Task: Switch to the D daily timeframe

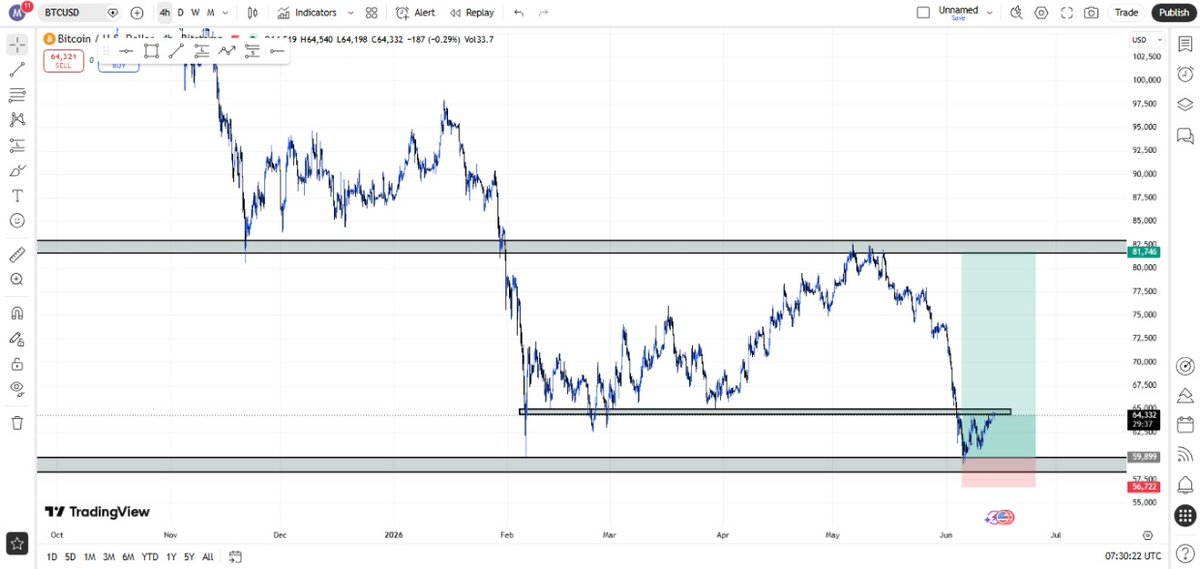Action: (181, 13)
